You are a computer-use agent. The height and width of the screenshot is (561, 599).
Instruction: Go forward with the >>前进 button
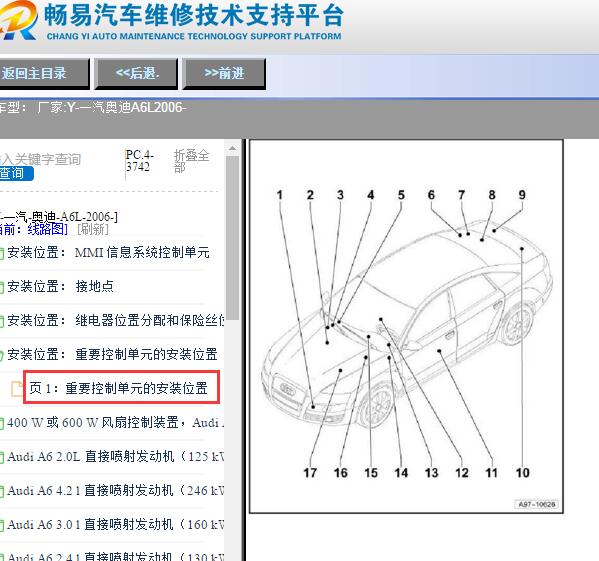coord(224,73)
